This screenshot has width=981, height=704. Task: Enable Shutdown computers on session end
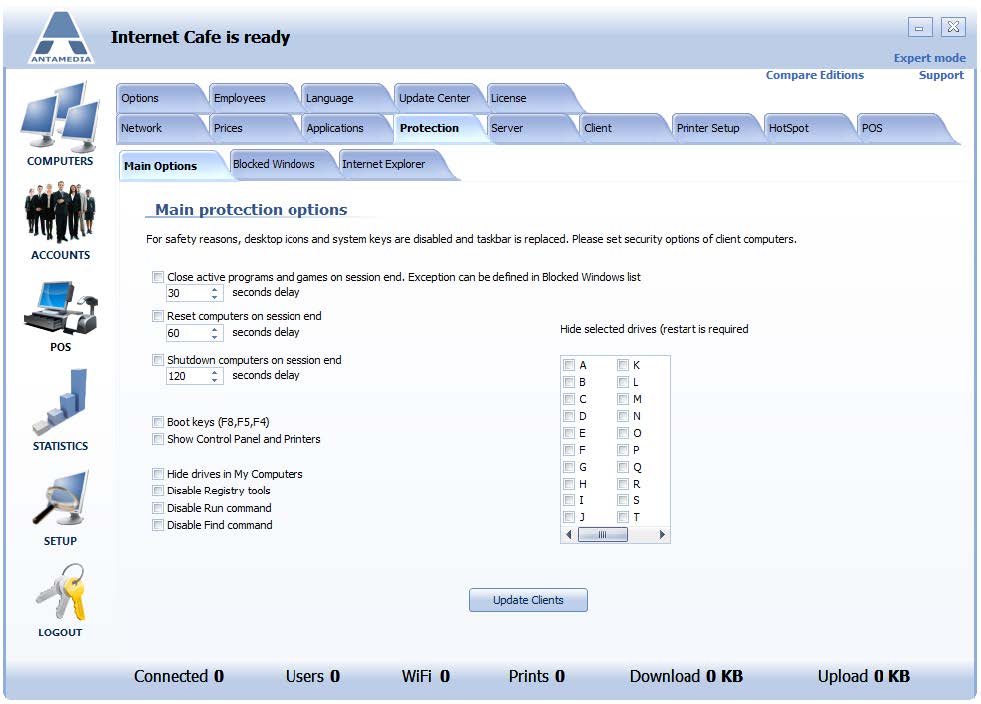click(x=158, y=360)
